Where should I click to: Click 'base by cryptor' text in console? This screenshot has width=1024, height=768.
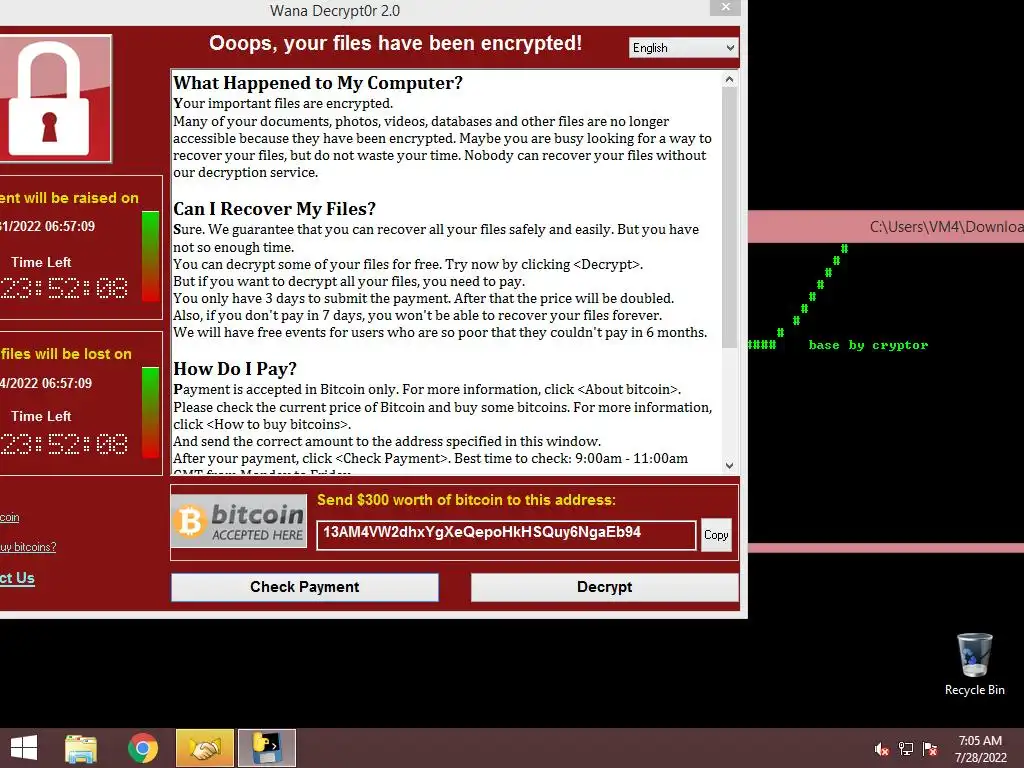(x=868, y=345)
